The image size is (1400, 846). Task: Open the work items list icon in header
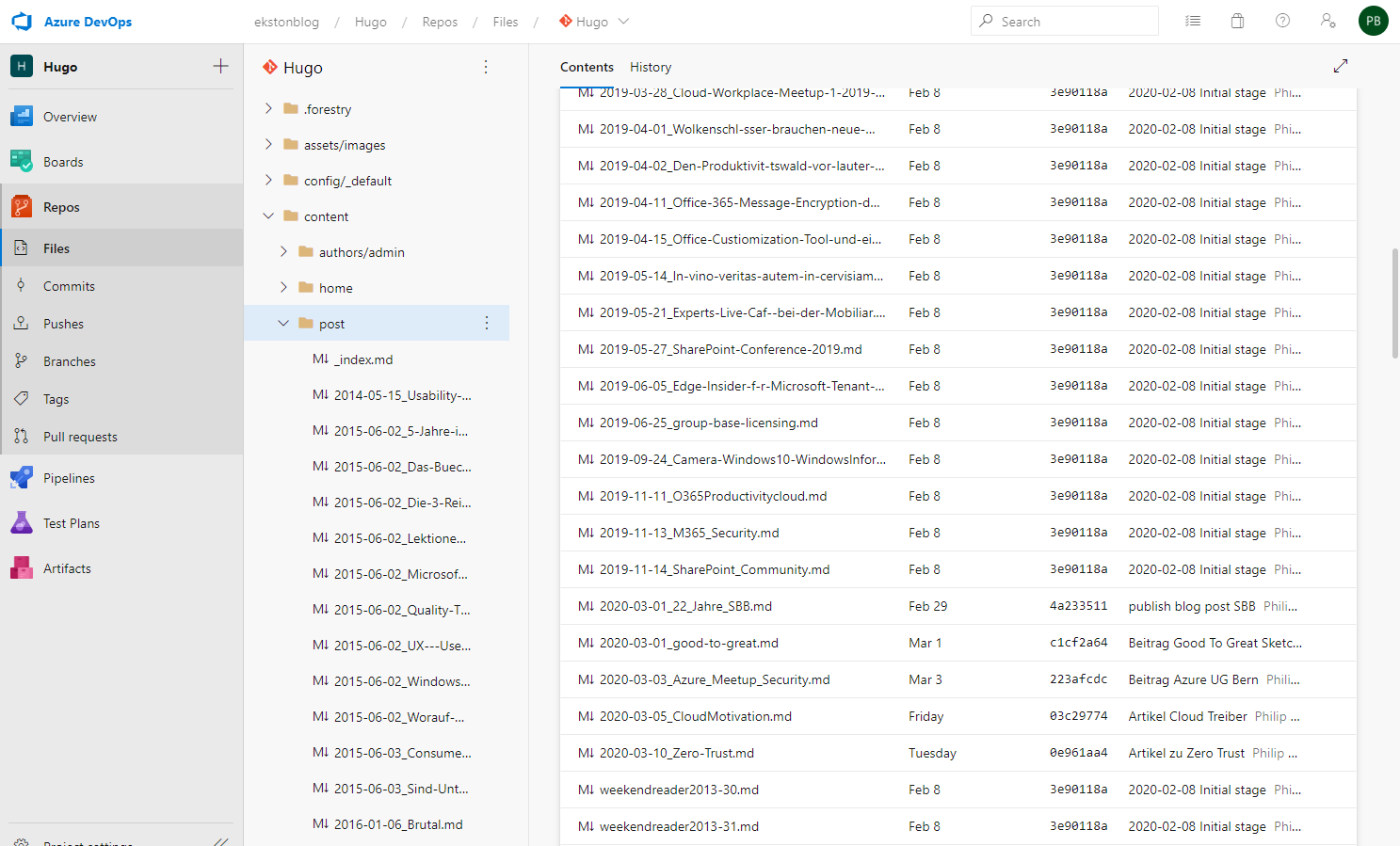(1193, 21)
